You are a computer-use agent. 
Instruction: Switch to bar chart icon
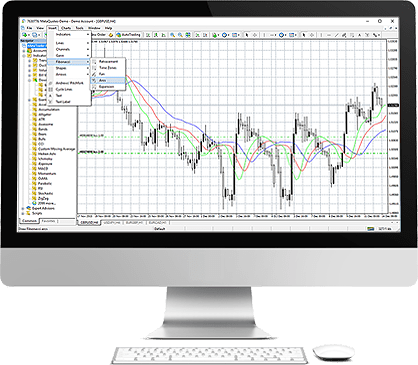[148, 35]
